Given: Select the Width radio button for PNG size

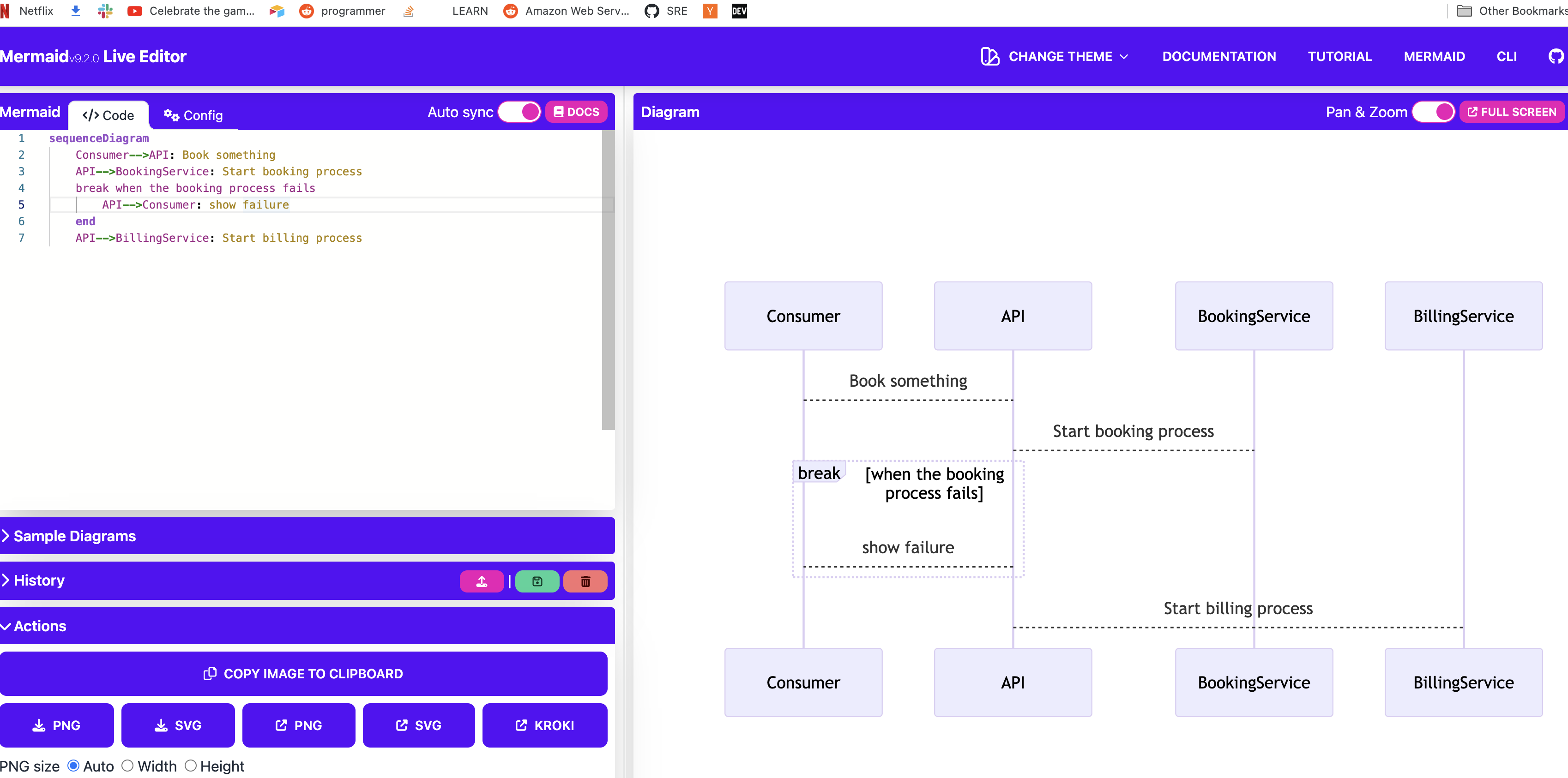Looking at the screenshot, I should coord(127,765).
